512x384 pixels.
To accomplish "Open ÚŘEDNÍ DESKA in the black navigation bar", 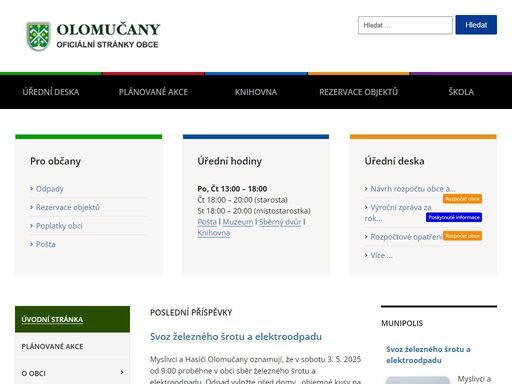I will click(x=51, y=92).
